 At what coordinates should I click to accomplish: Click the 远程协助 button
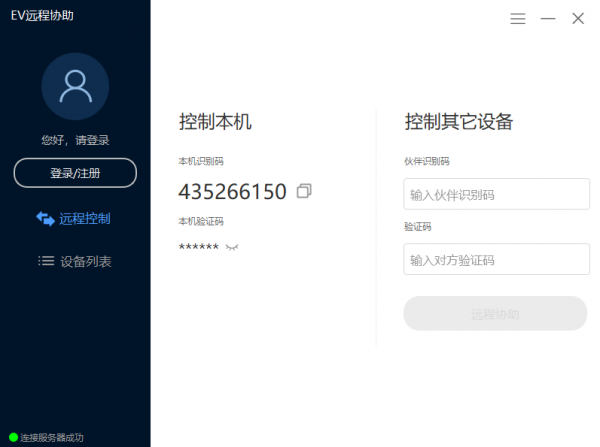[495, 313]
